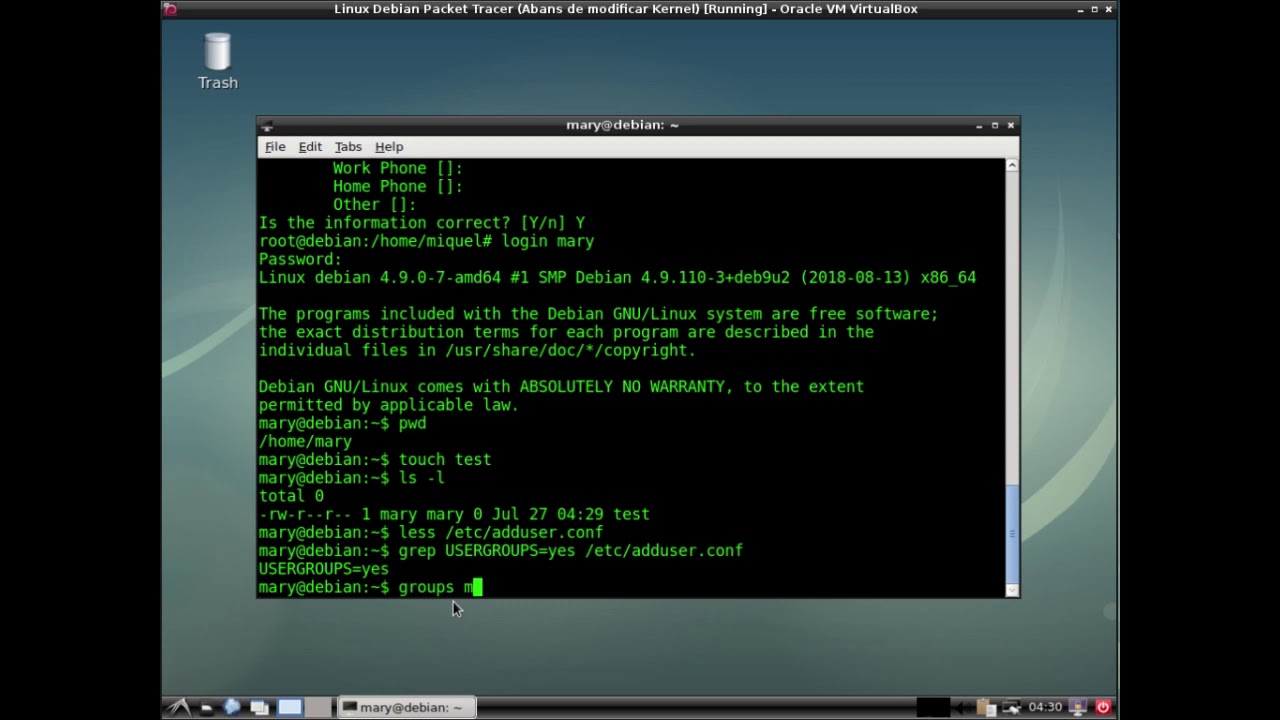1280x720 pixels.
Task: Click the 'Password:' prompt line
Action: pyautogui.click(x=300, y=259)
